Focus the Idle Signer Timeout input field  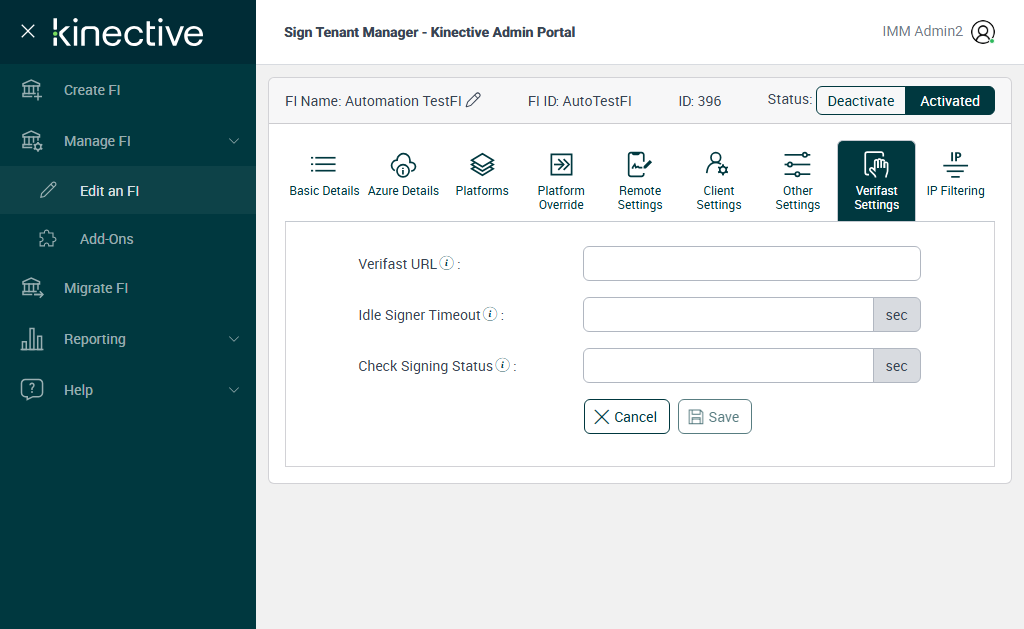pyautogui.click(x=728, y=314)
